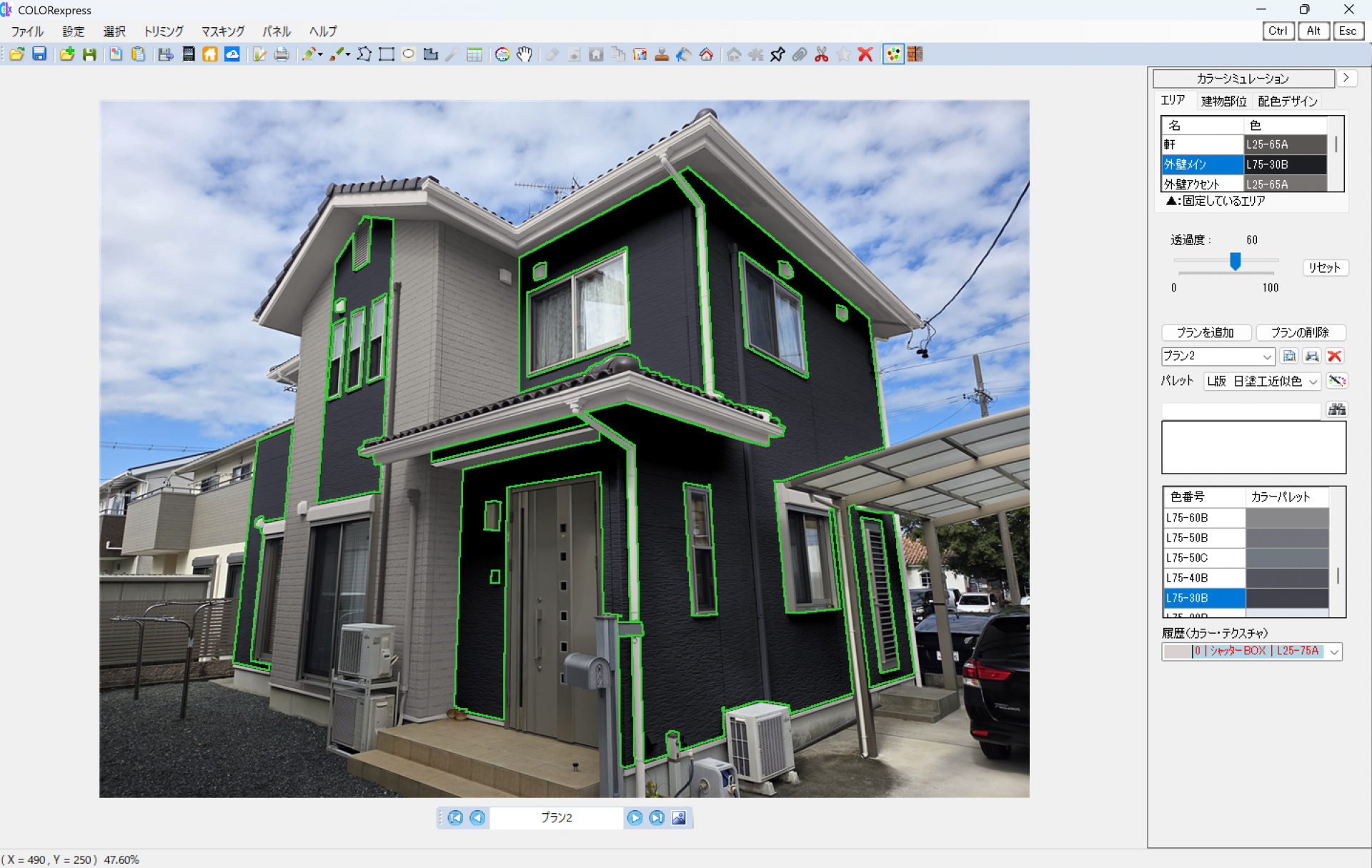Click the blue floppy save icon
Viewport: 1372px width, 868px height.
(39, 54)
